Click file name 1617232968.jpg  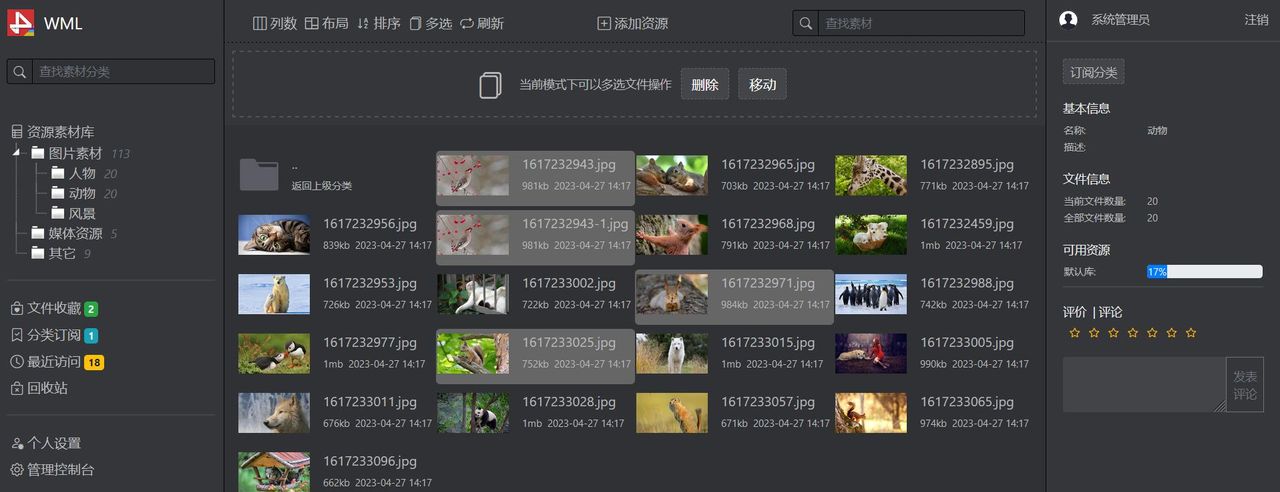(x=768, y=224)
